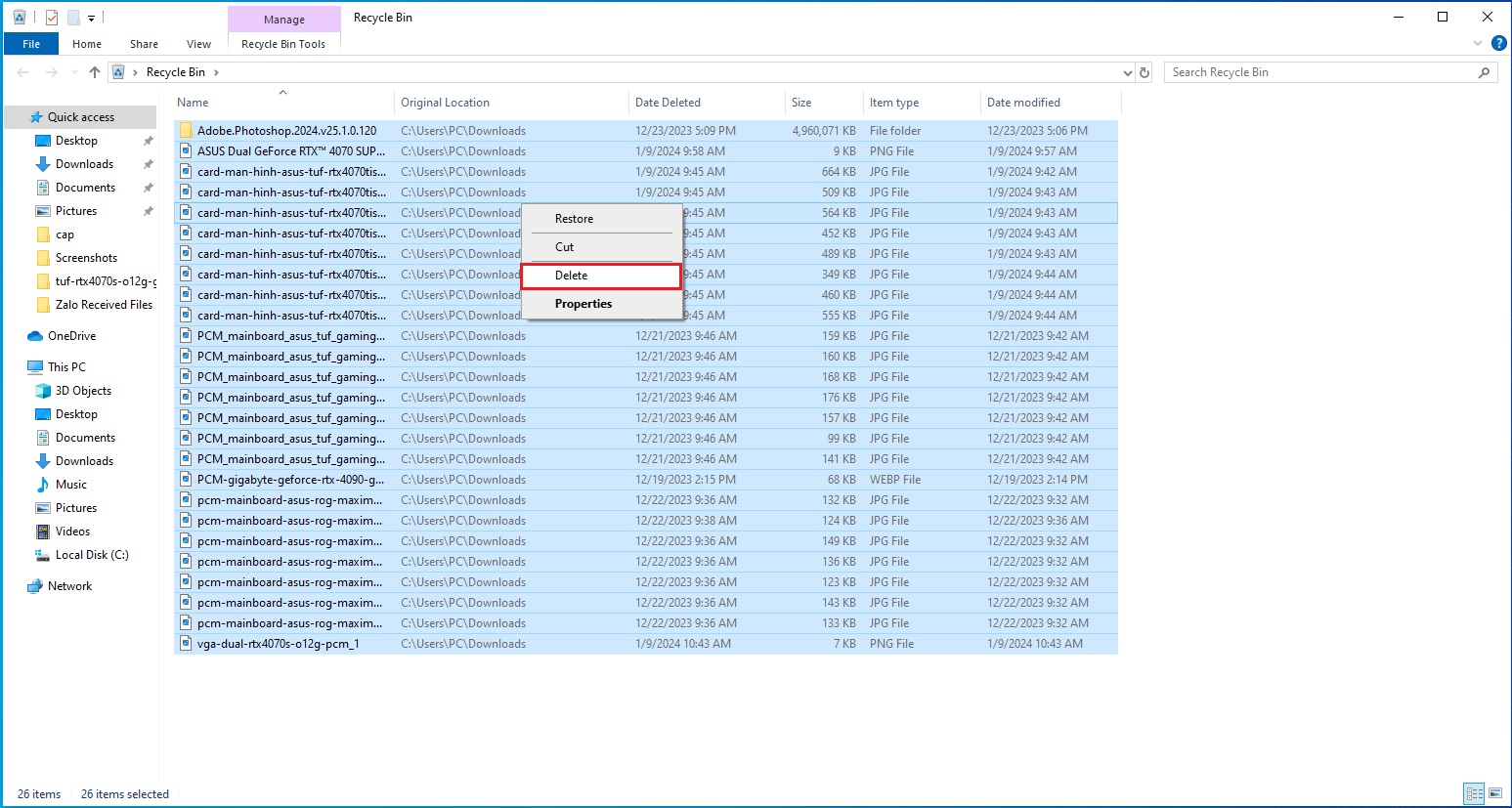The height and width of the screenshot is (808, 1512).
Task: Go back with the Back arrow
Action: 23,72
